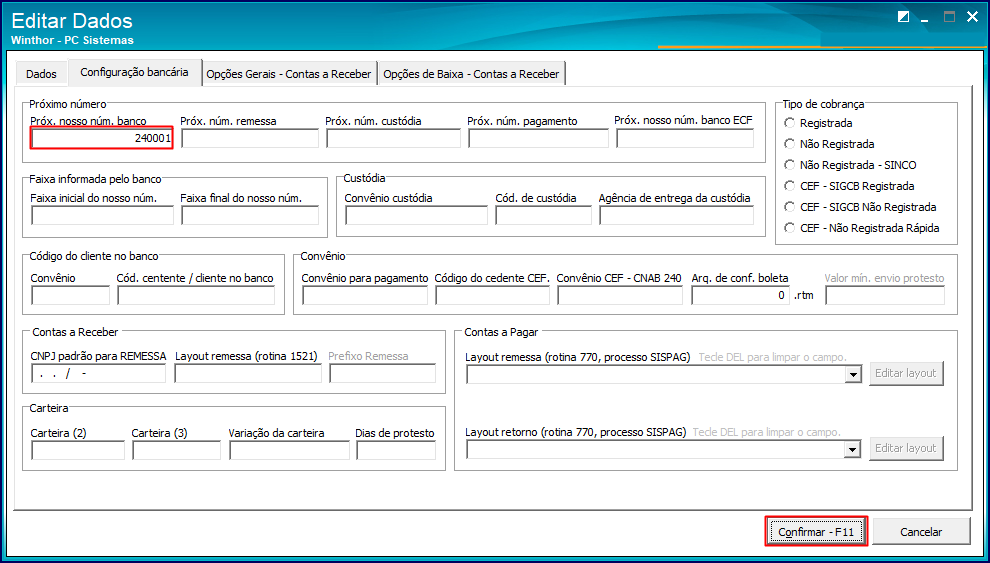Screen dimensions: 990x563
Task: Expand Layout retorno SISPAG dropdown arrow
Action: click(853, 449)
